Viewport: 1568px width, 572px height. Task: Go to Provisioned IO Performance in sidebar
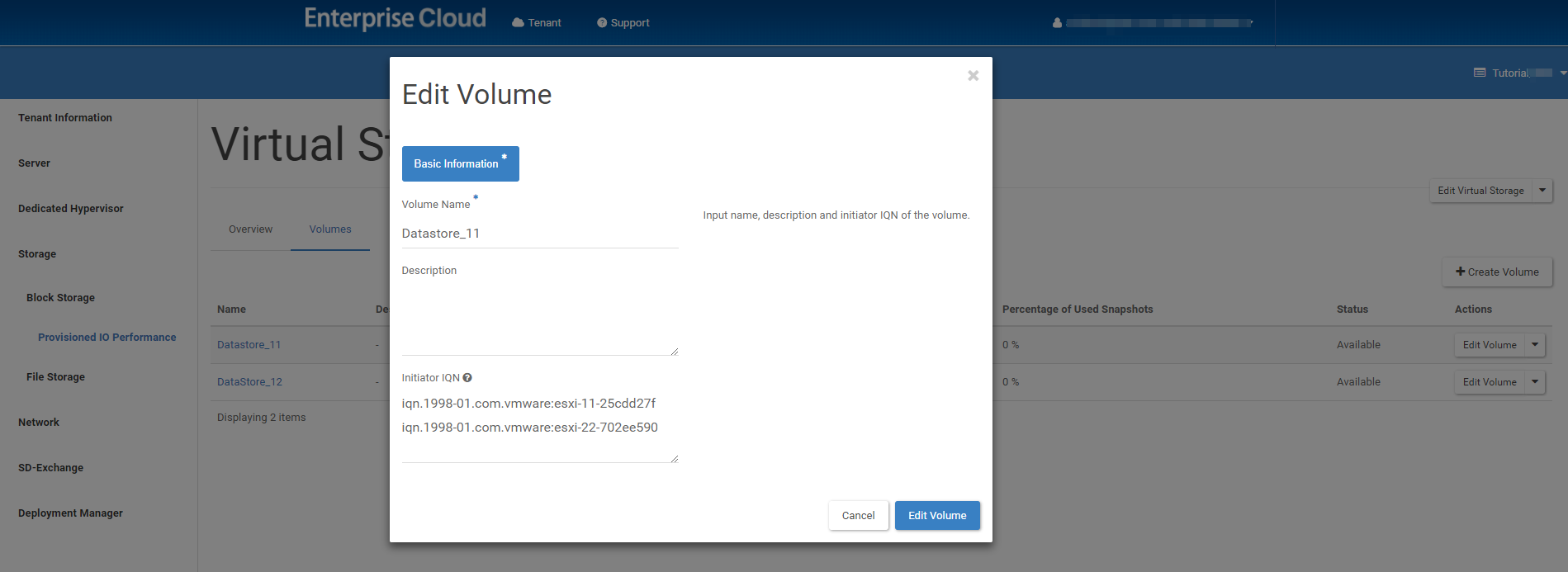click(107, 338)
